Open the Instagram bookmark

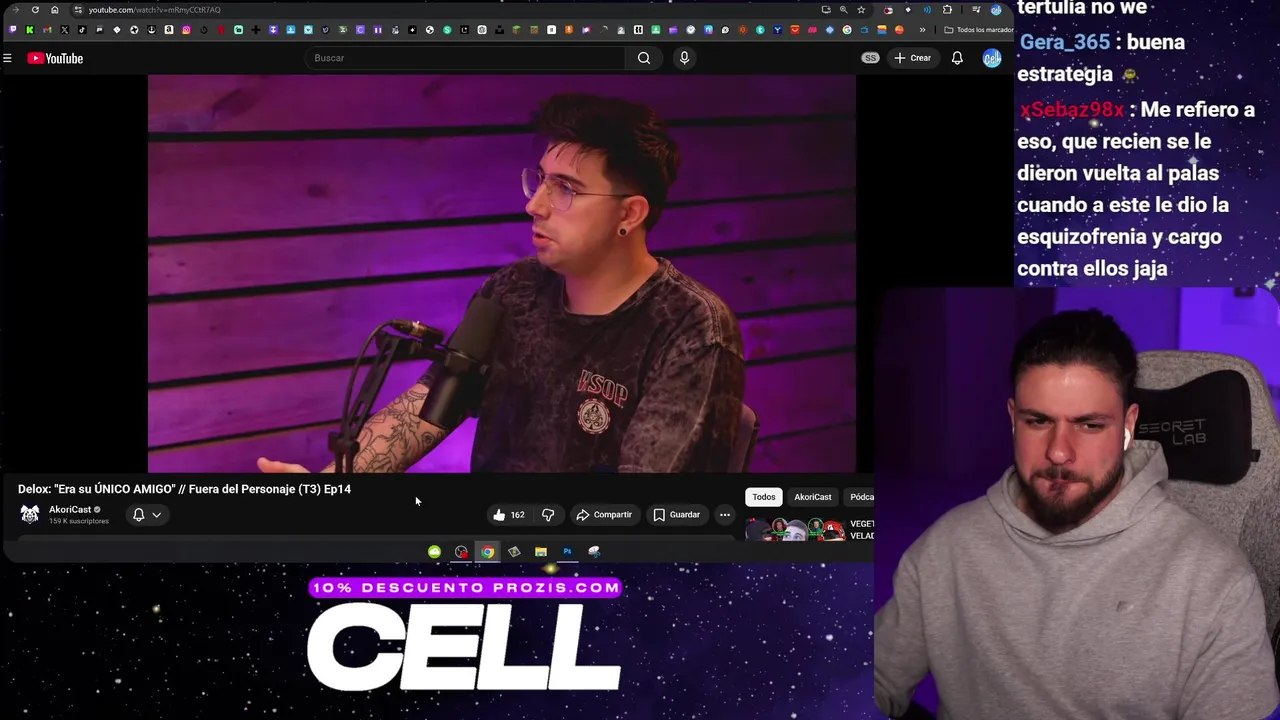coord(186,30)
